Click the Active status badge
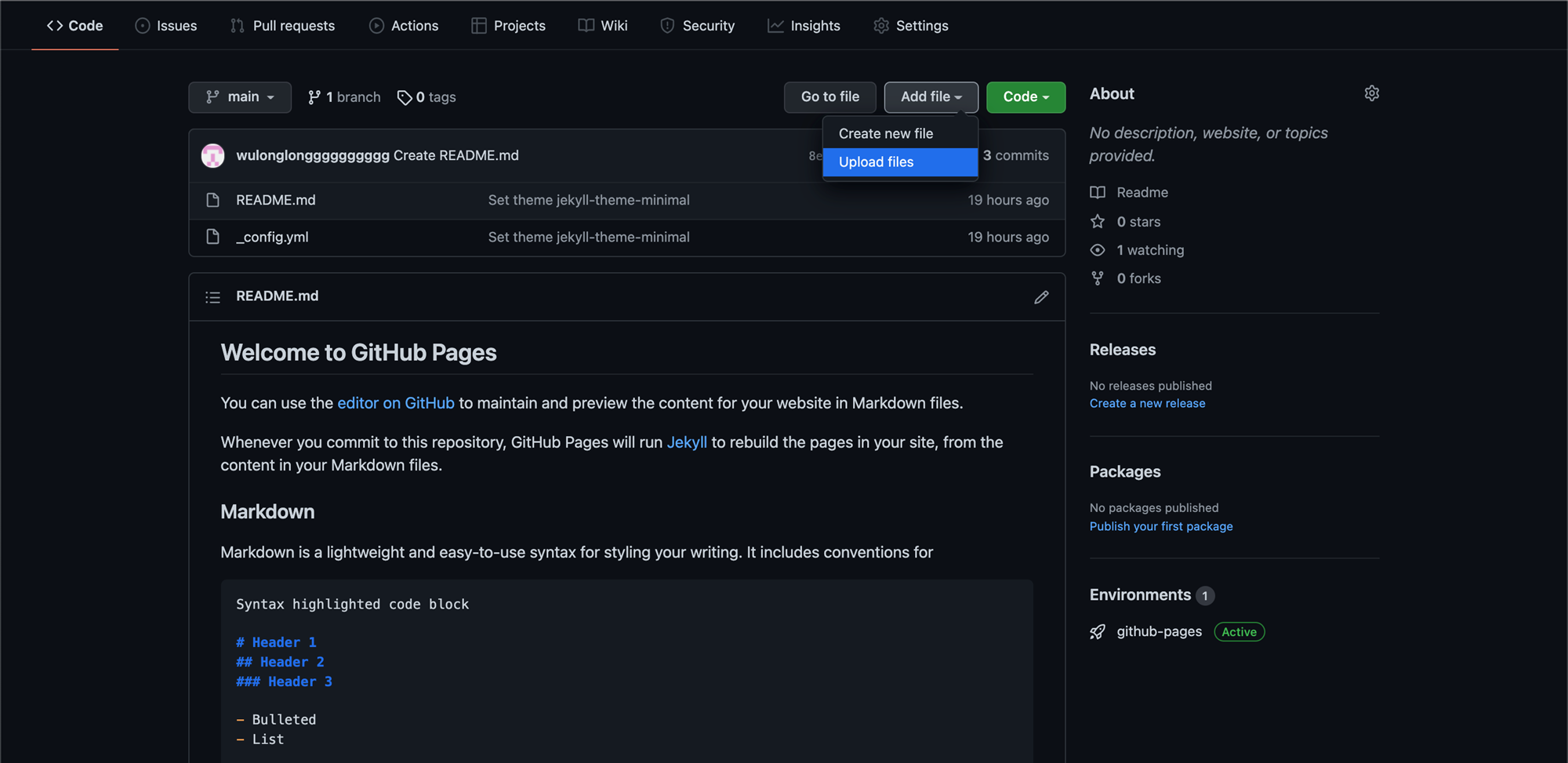Image resolution: width=1568 pixels, height=763 pixels. [x=1239, y=632]
